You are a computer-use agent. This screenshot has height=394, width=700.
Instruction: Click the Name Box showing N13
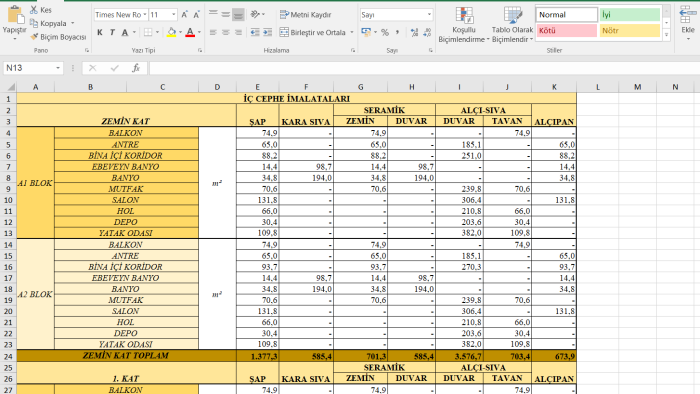point(33,68)
